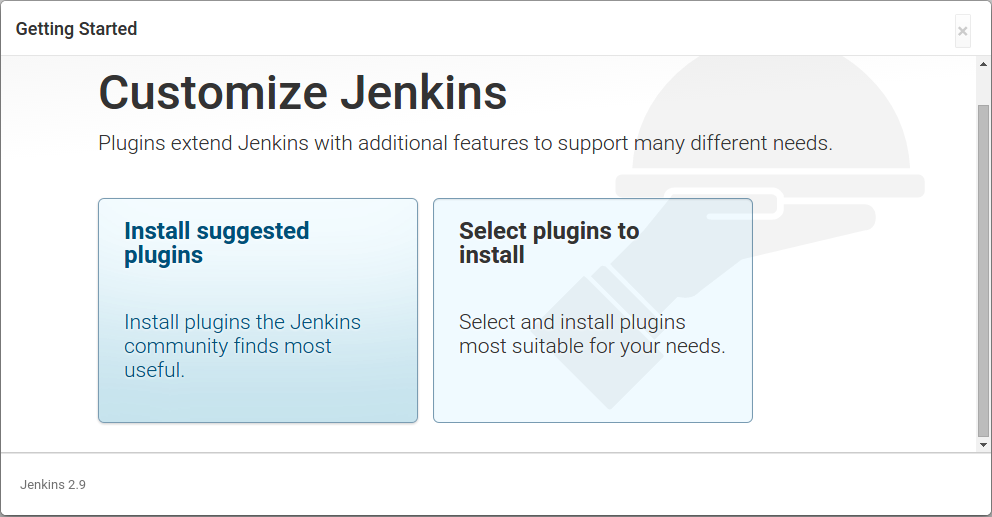Click "Install plugins the Jenkins community finds most useful"
The image size is (992, 517).
[x=242, y=346]
